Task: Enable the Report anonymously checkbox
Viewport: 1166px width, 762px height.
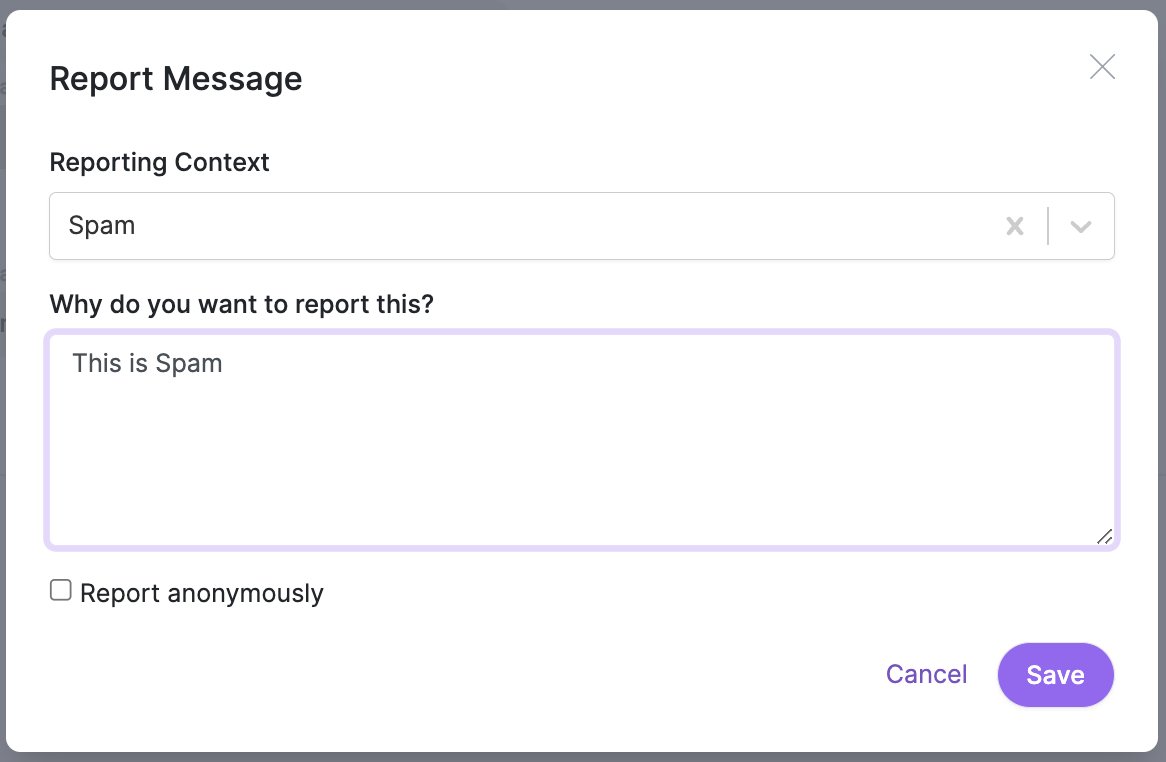Action: pyautogui.click(x=61, y=590)
